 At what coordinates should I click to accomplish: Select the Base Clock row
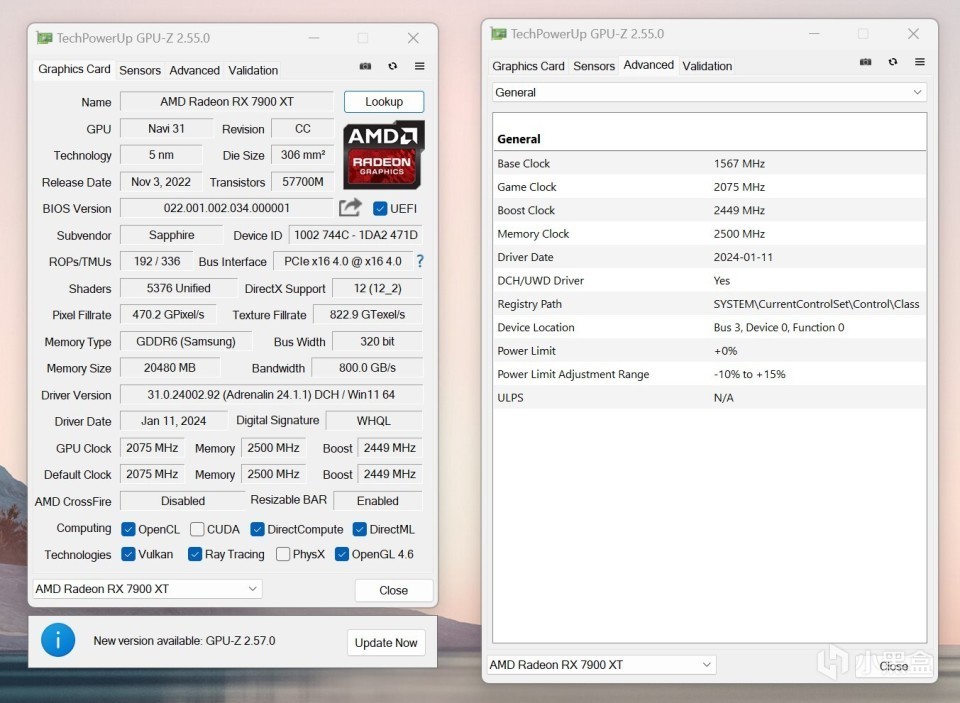(710, 164)
